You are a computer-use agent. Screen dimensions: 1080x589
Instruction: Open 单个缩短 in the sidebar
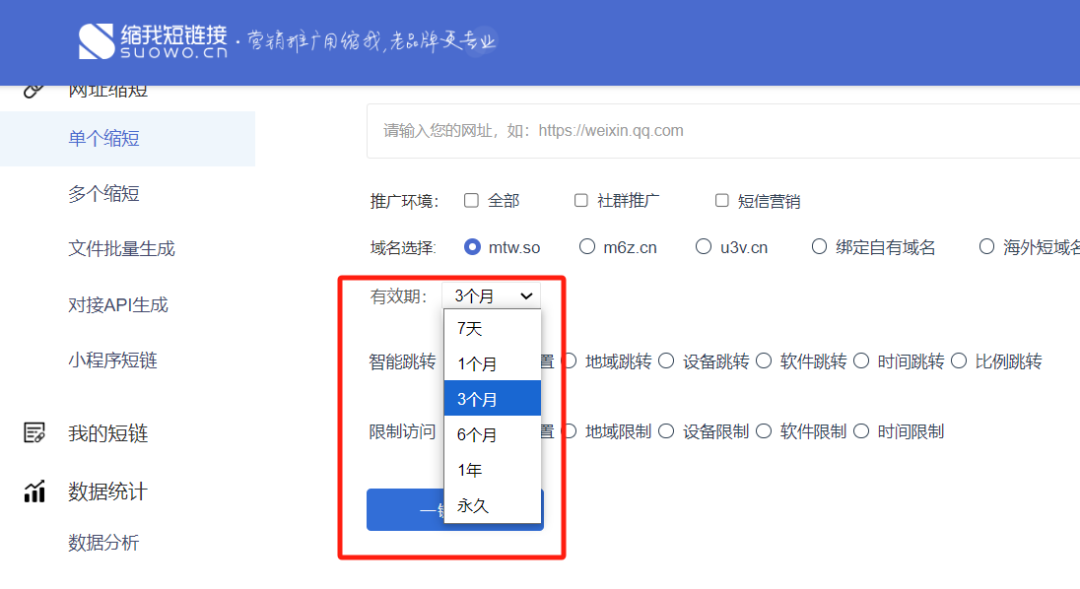coord(104,139)
